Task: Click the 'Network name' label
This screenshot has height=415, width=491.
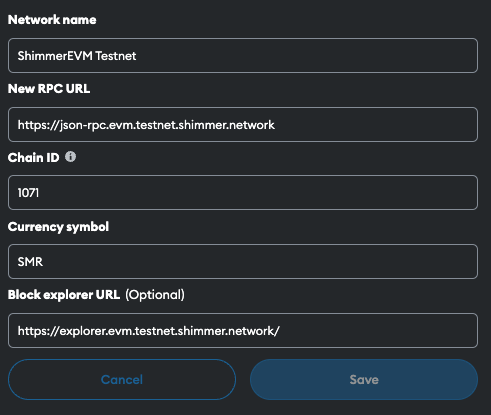Action: pos(52,20)
